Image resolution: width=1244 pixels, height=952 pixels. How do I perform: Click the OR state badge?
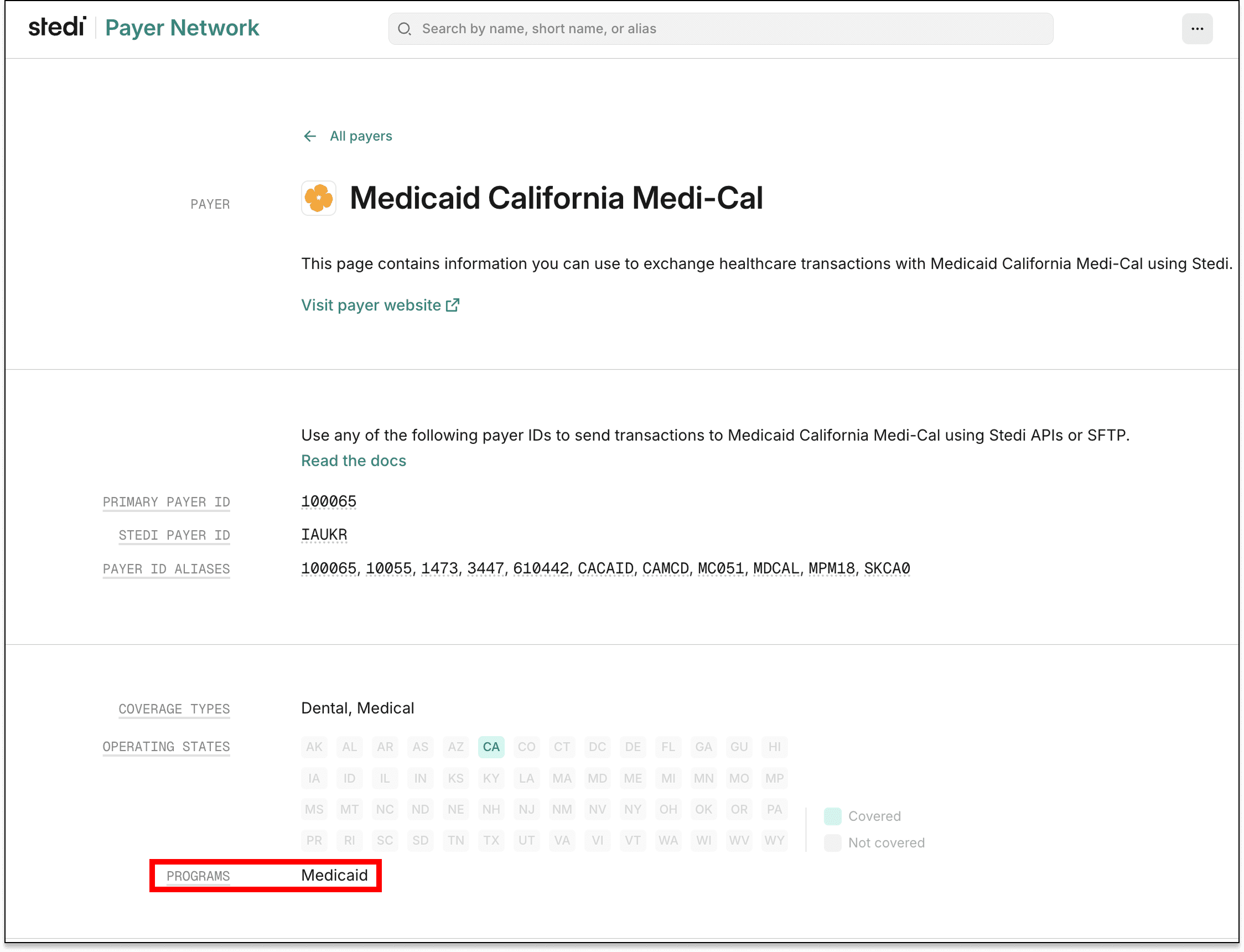tap(739, 809)
